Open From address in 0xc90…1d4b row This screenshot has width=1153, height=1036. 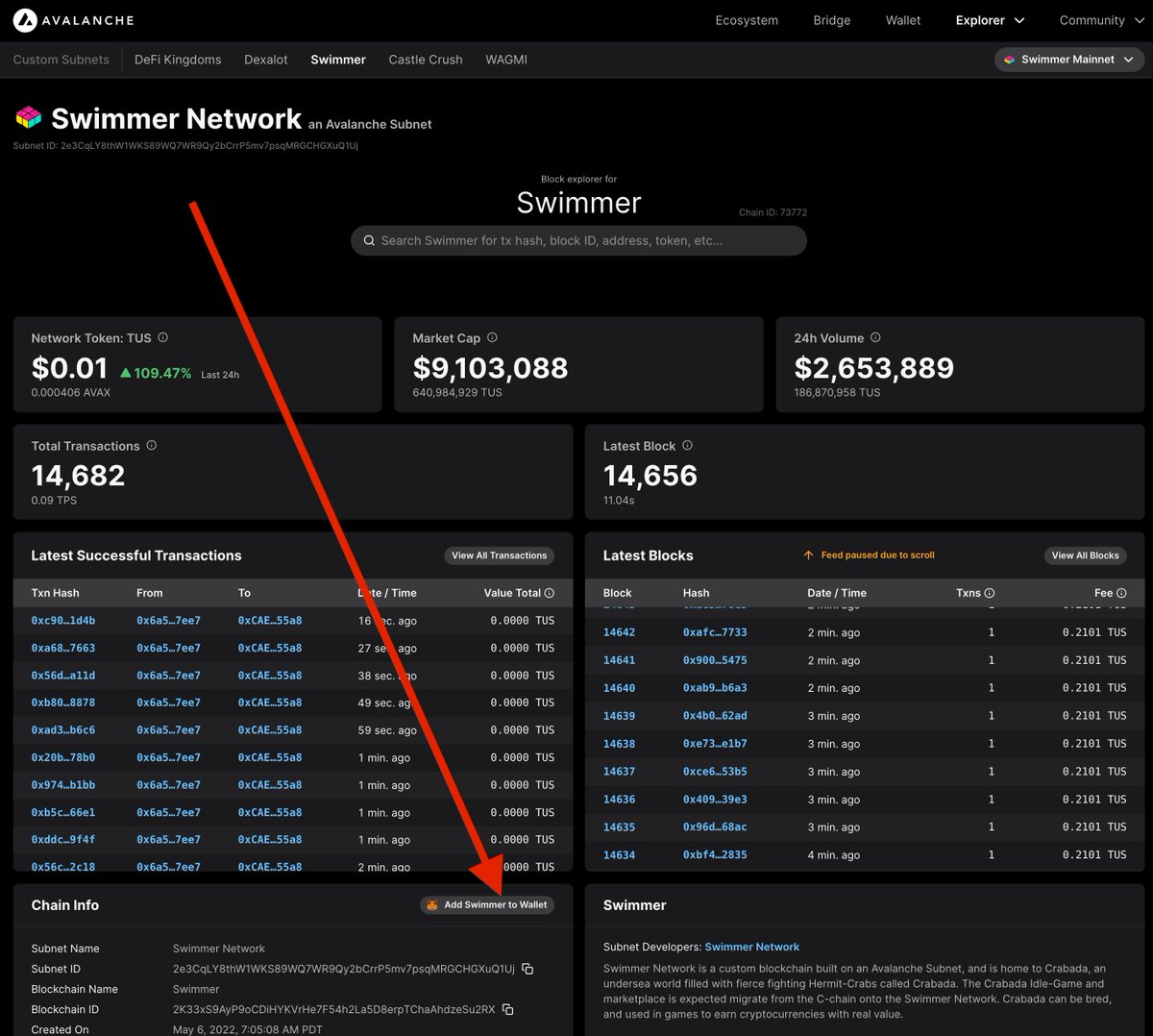tap(169, 621)
